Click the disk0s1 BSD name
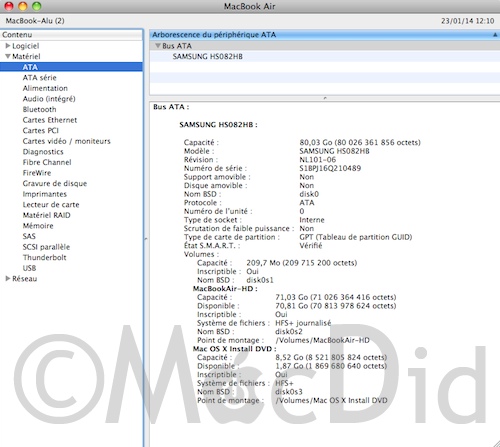 260,280
